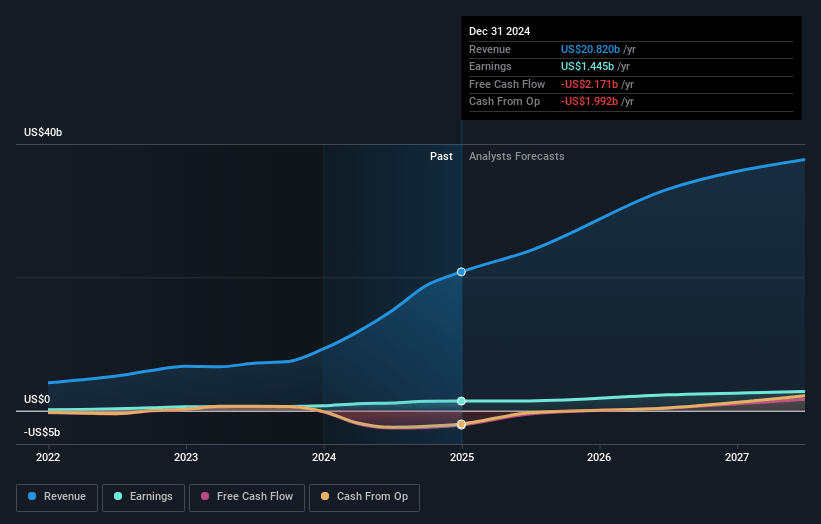Image resolution: width=821 pixels, height=524 pixels.
Task: Click the -US$5b y-axis label
Action: point(42,432)
